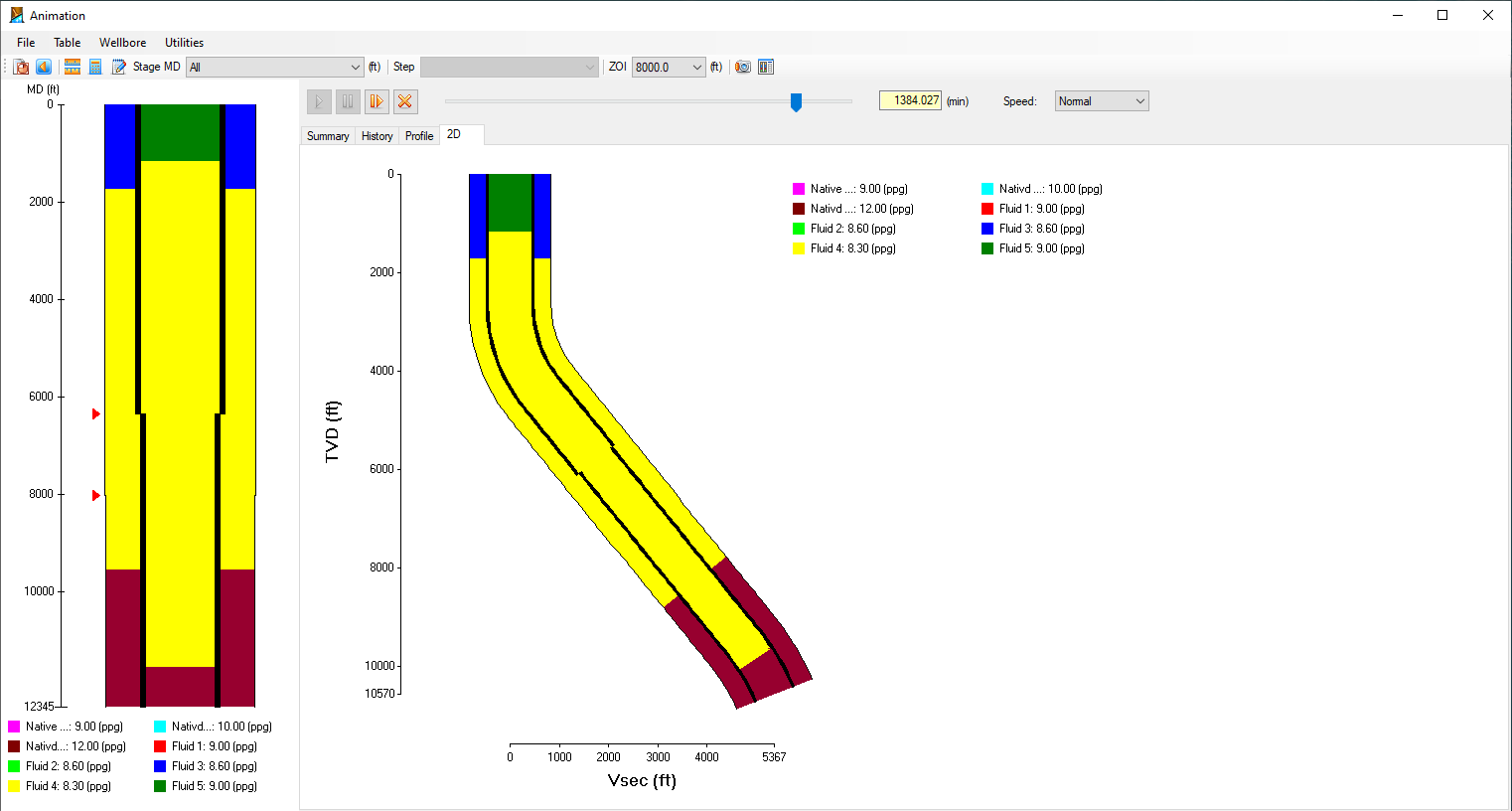The width and height of the screenshot is (1512, 811).
Task: Click the first clipboard icon in the toolbar
Action: click(x=21, y=67)
